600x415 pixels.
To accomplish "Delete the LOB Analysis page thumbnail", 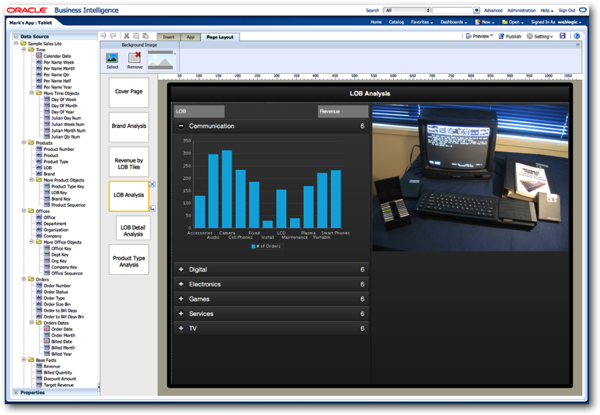I will click(x=152, y=184).
